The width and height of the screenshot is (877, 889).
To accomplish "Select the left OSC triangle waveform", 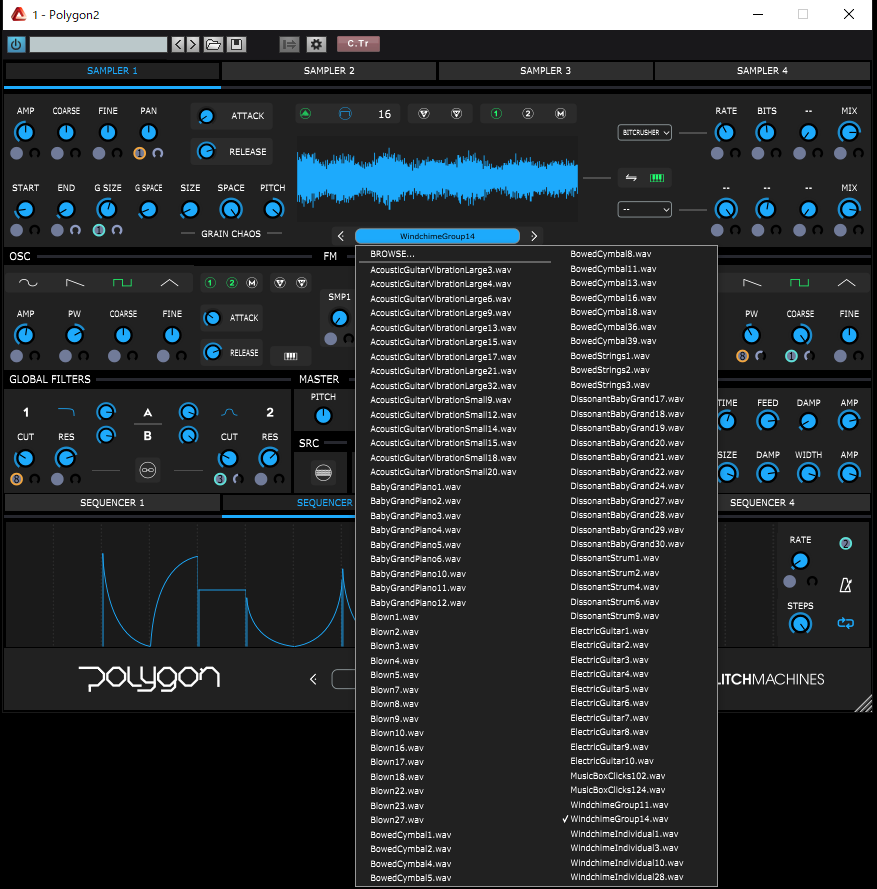I will point(169,282).
